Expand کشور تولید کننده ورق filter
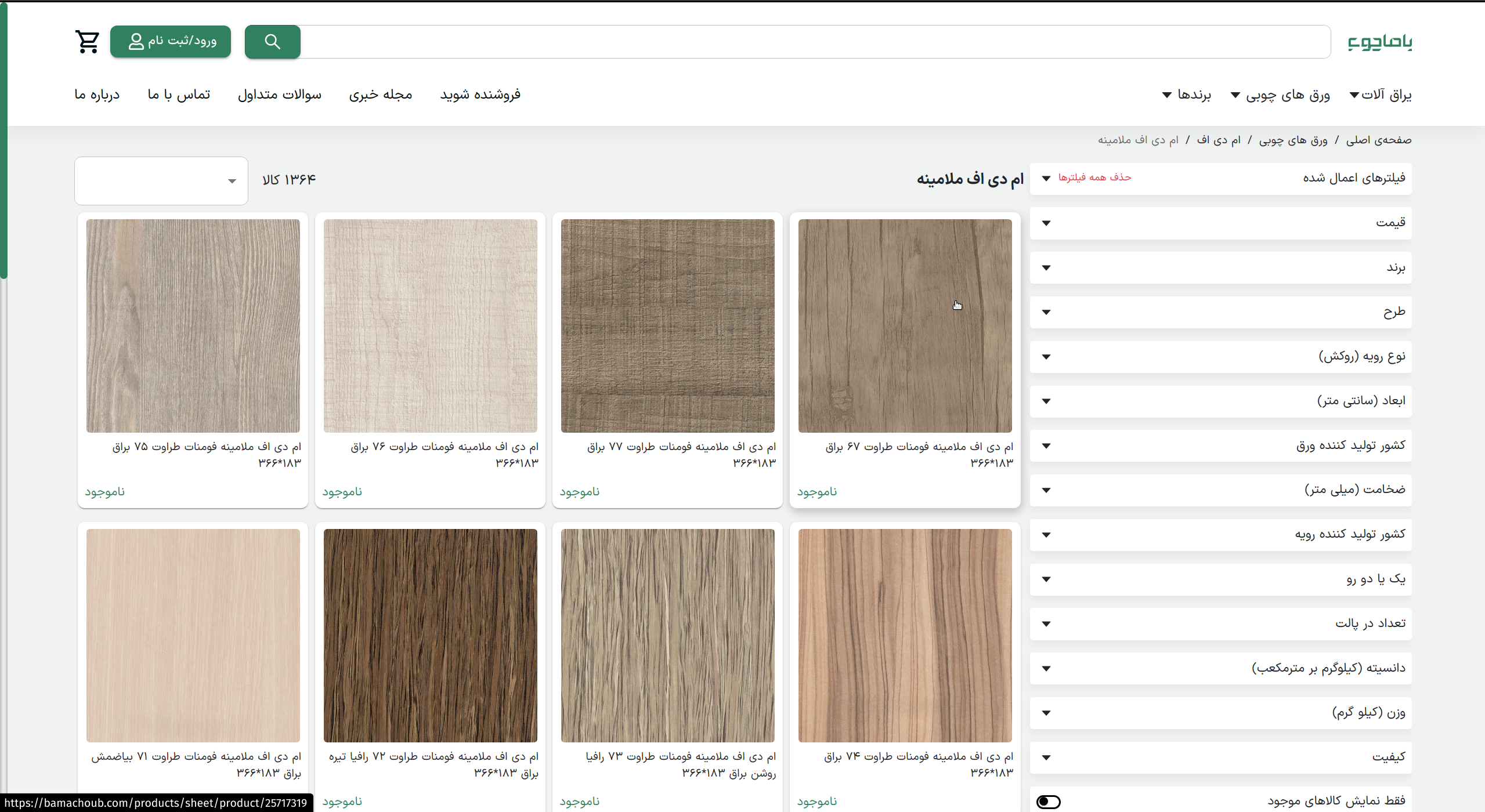 tap(1221, 445)
